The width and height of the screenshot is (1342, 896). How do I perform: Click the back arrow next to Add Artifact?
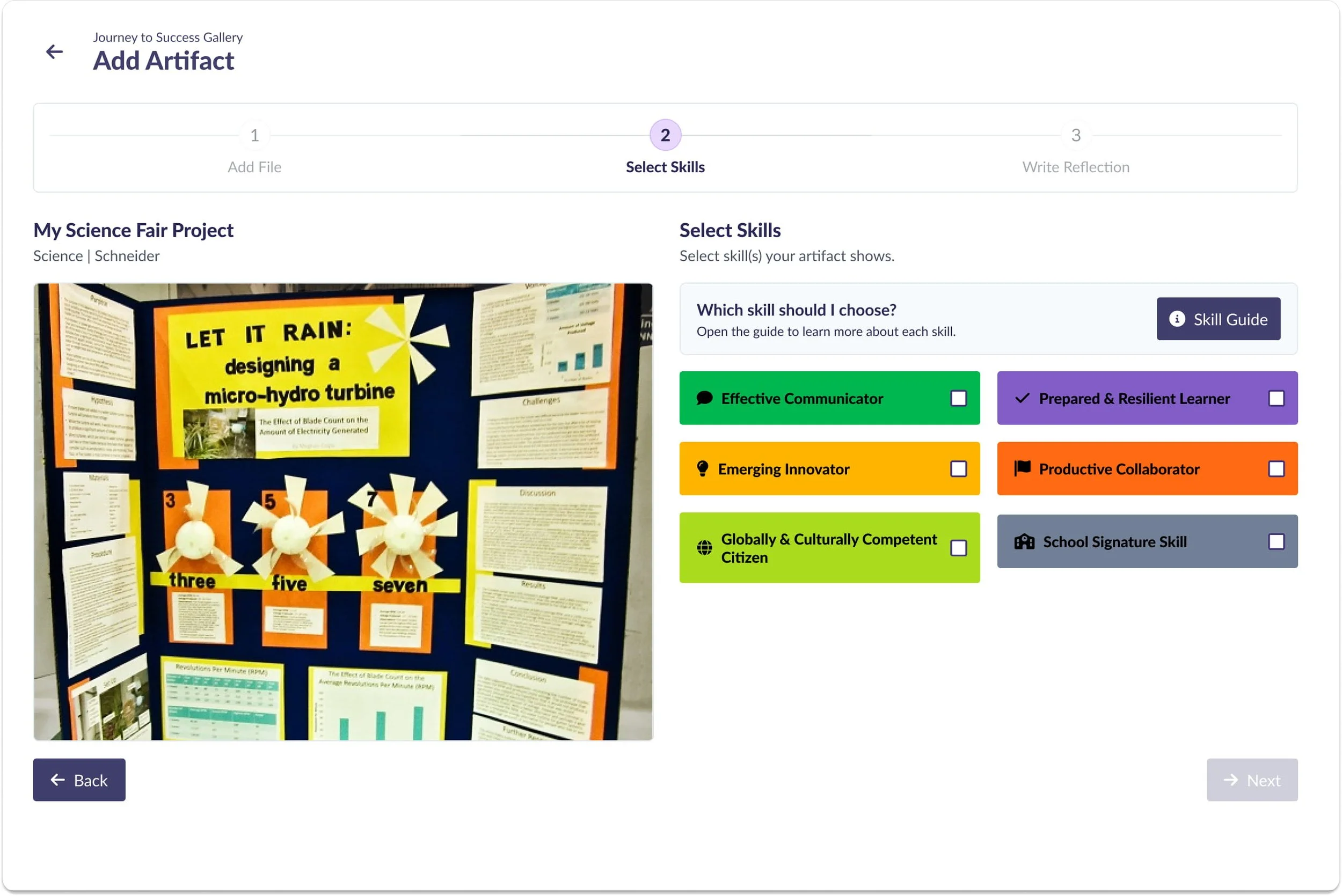(55, 52)
